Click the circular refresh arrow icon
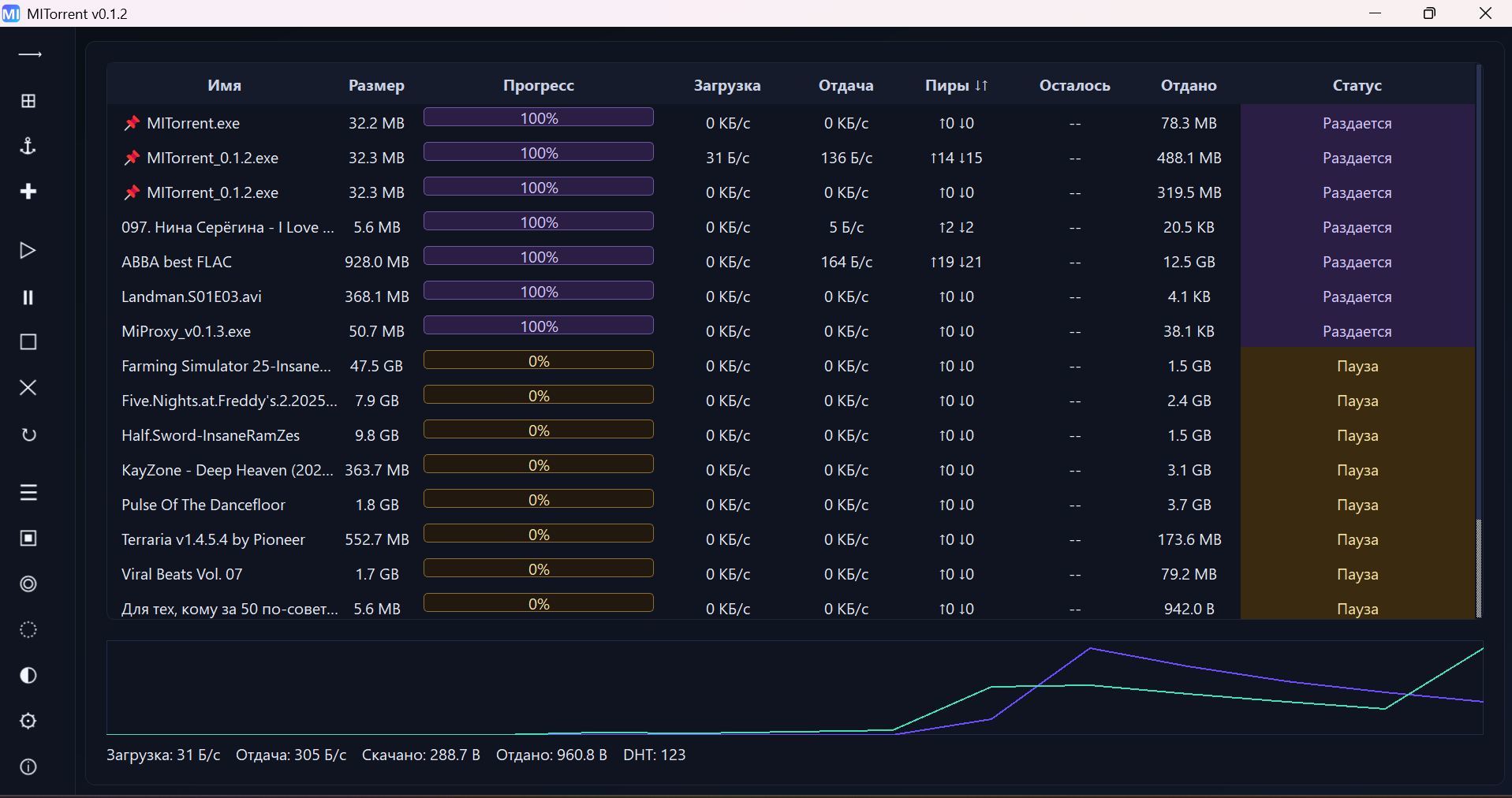This screenshot has width=1512, height=798. point(28,434)
